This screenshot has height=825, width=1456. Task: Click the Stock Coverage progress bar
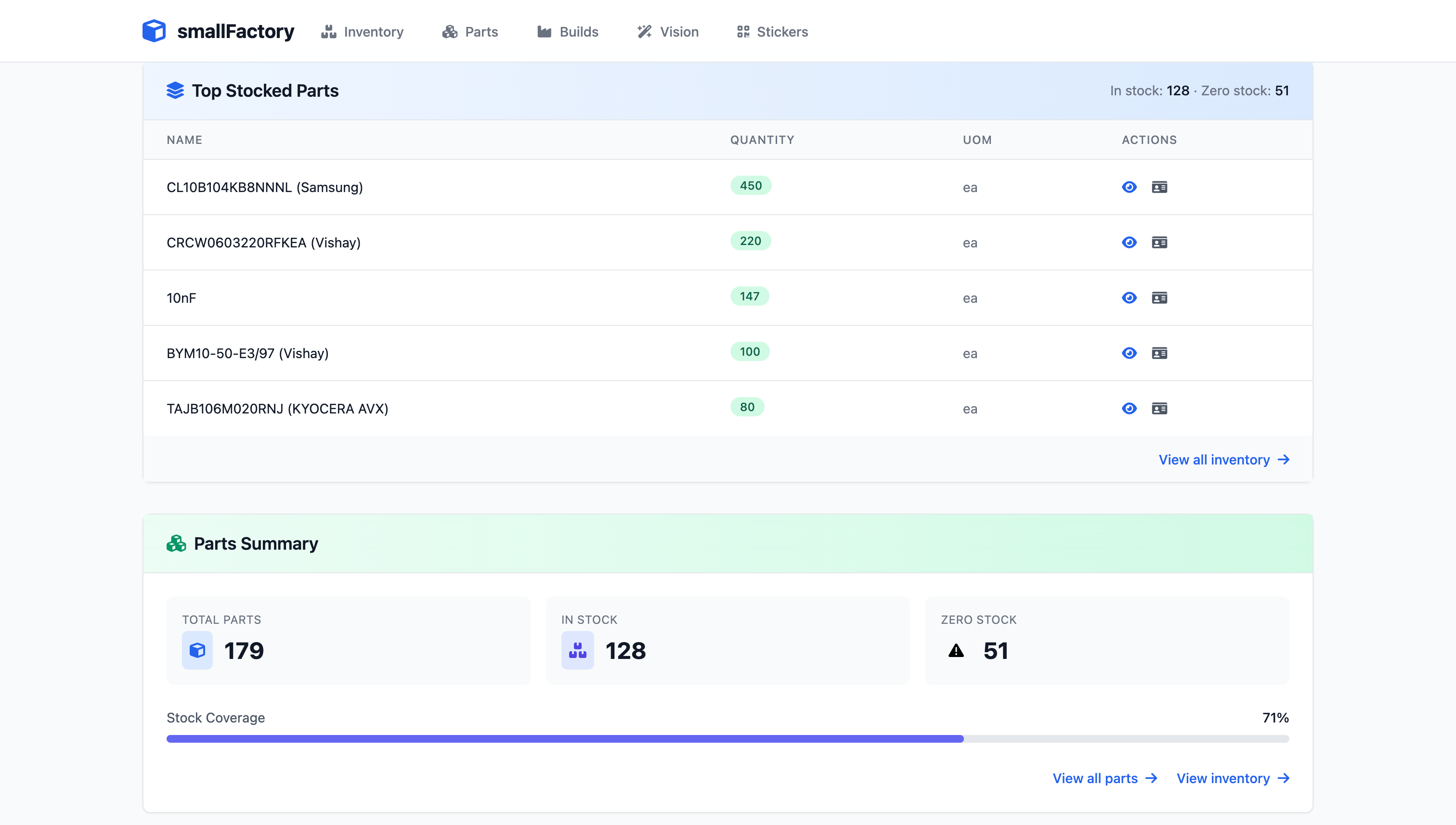click(x=727, y=739)
